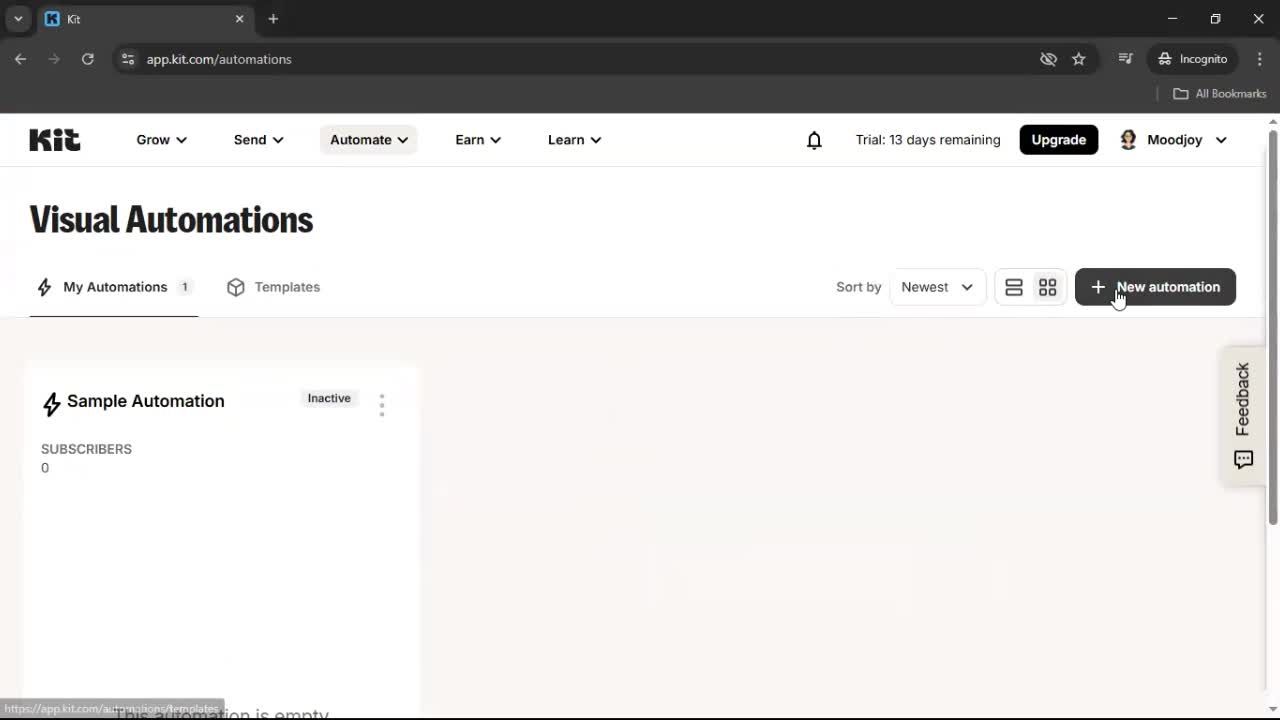Switch to list view layout
The image size is (1280, 720).
[x=1014, y=287]
